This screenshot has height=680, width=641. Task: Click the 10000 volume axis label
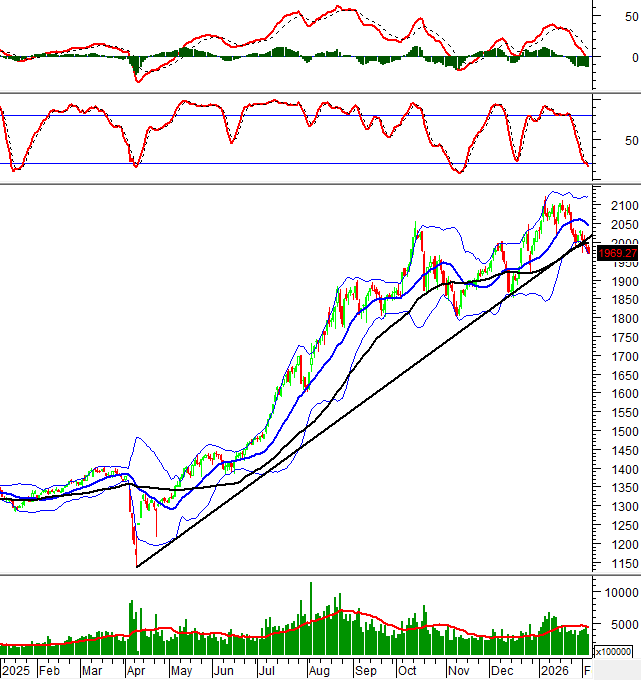[x=616, y=593]
